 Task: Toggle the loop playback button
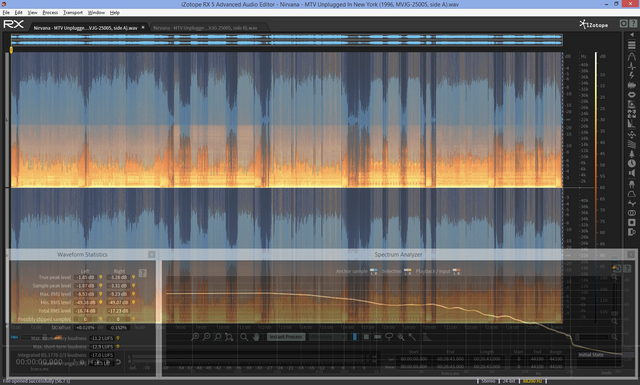click(x=118, y=362)
